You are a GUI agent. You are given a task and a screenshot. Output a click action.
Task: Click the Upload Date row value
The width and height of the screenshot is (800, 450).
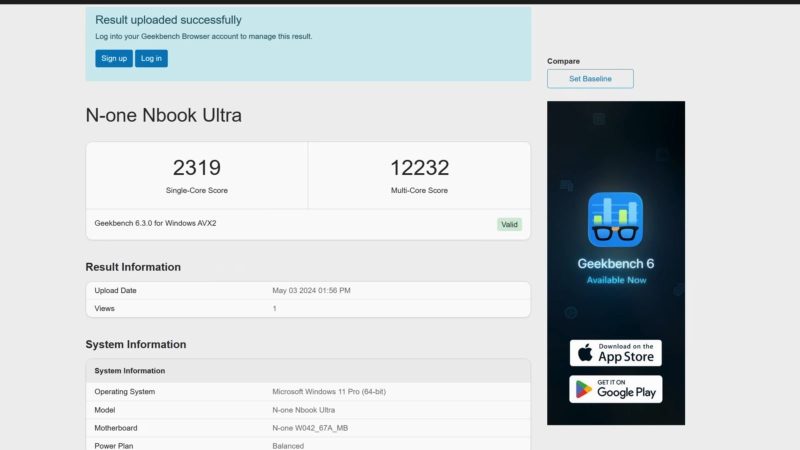pos(311,290)
